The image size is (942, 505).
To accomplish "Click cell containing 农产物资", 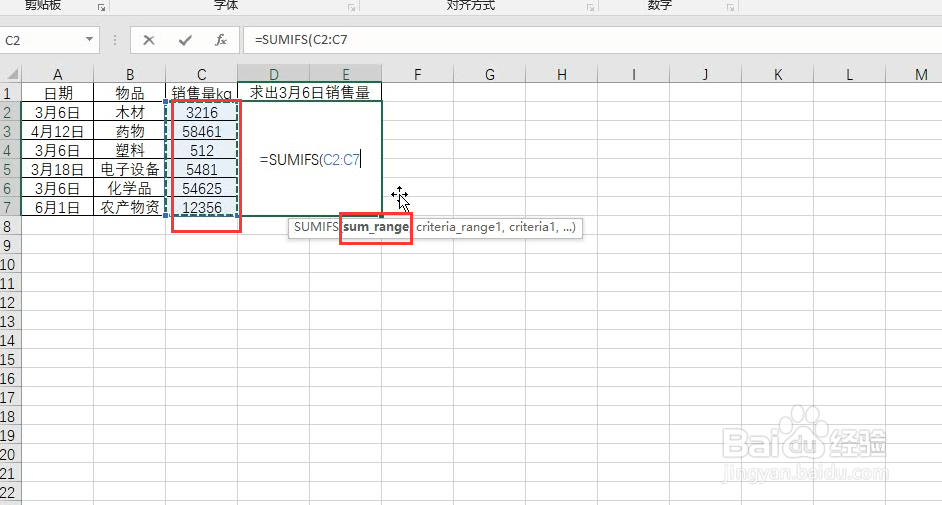I will [x=130, y=207].
